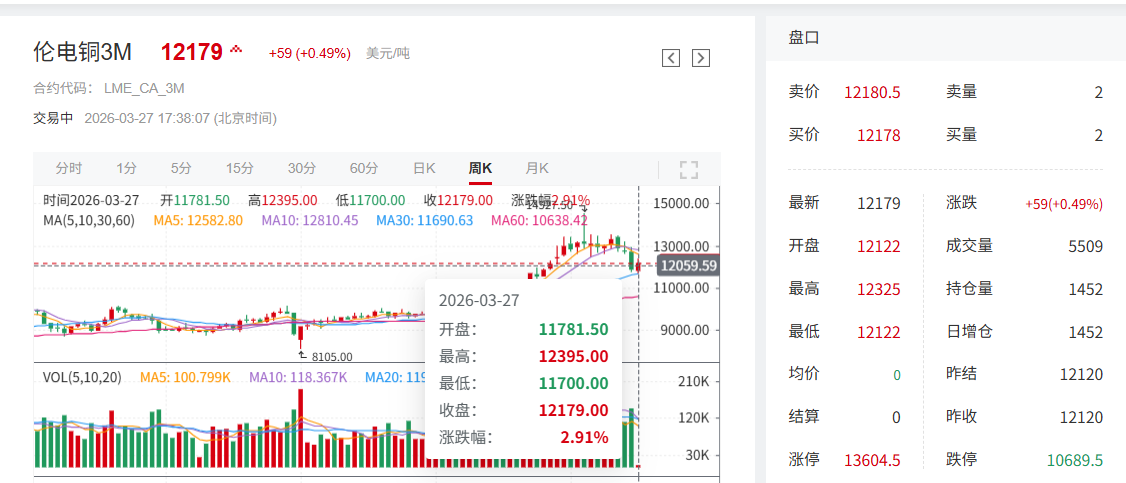Select the 1分 interval tab
The image size is (1126, 483).
click(x=126, y=168)
